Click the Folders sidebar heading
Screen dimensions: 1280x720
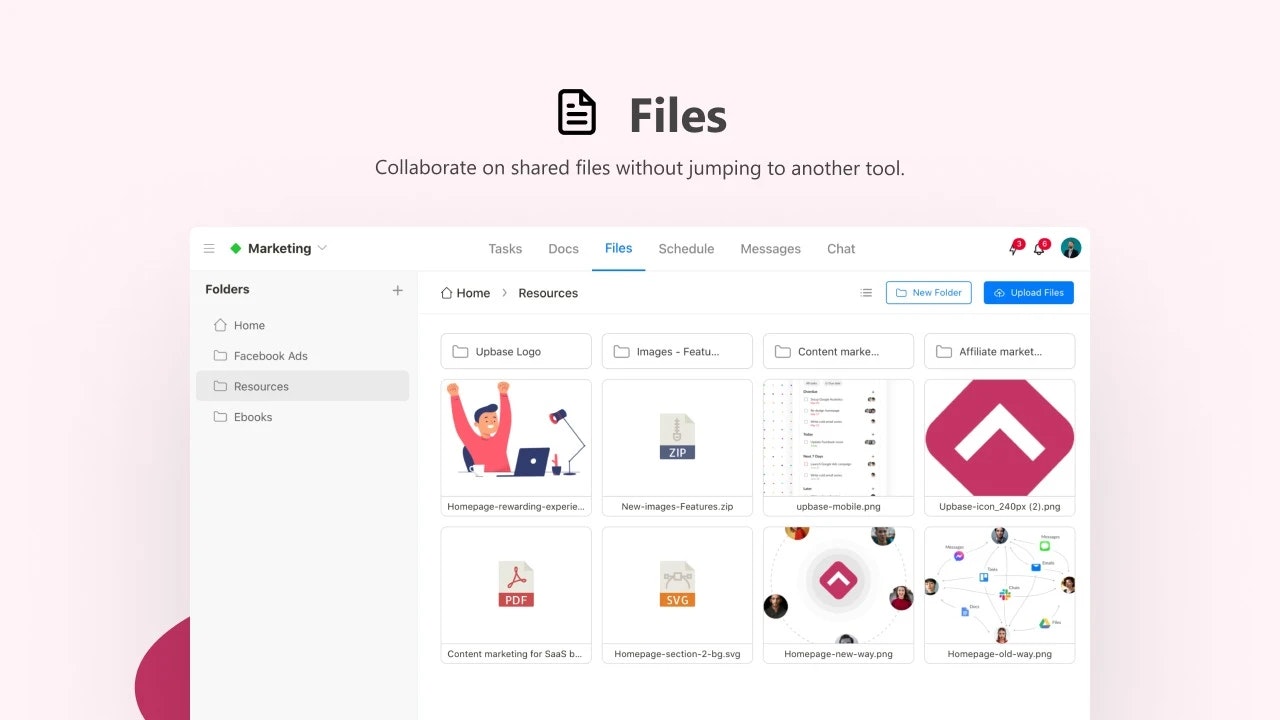pos(227,289)
